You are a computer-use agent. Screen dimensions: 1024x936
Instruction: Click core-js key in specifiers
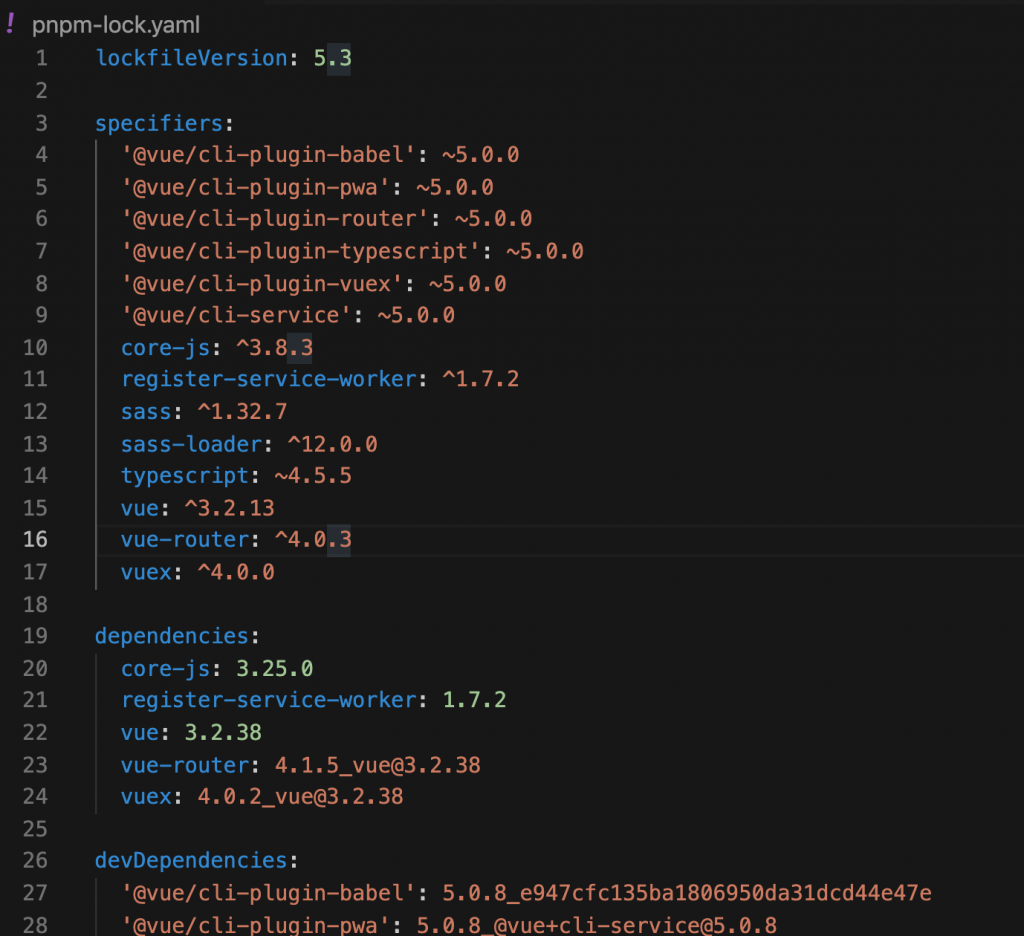[166, 348]
